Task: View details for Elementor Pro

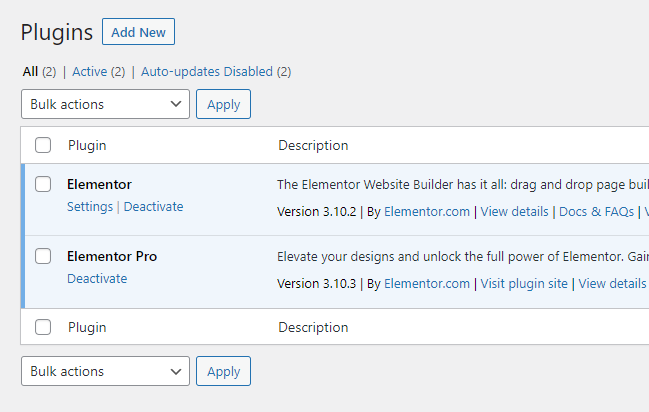Action: (x=612, y=284)
